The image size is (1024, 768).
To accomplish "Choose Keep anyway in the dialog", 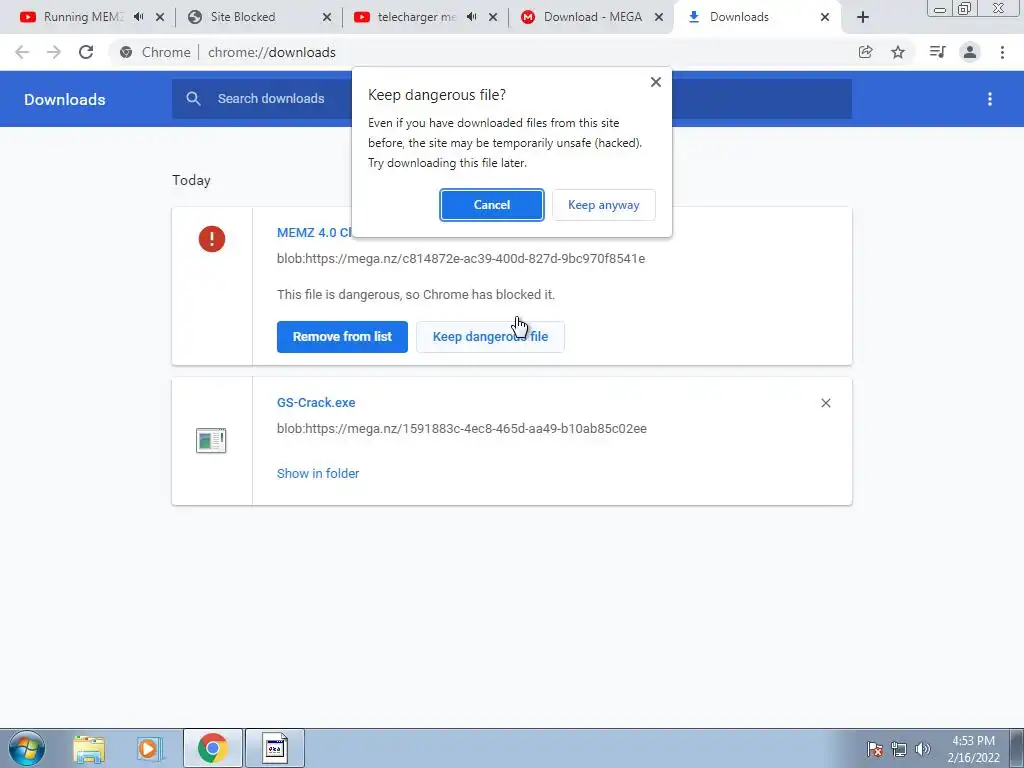I will [603, 205].
